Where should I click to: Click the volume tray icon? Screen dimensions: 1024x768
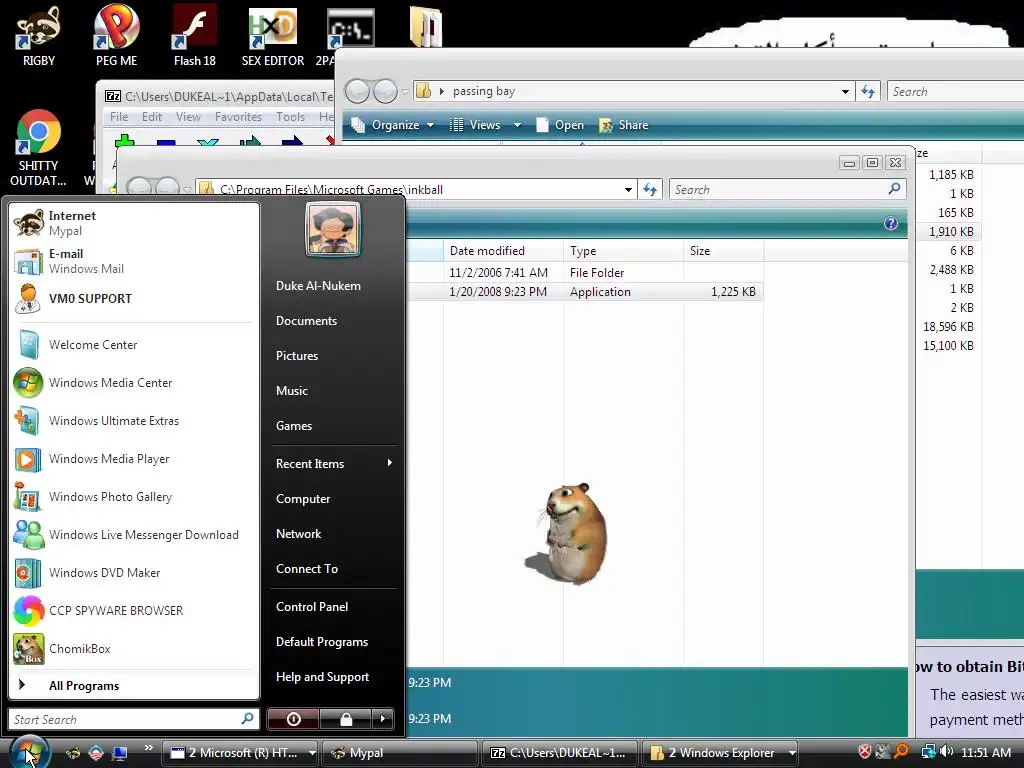point(947,752)
